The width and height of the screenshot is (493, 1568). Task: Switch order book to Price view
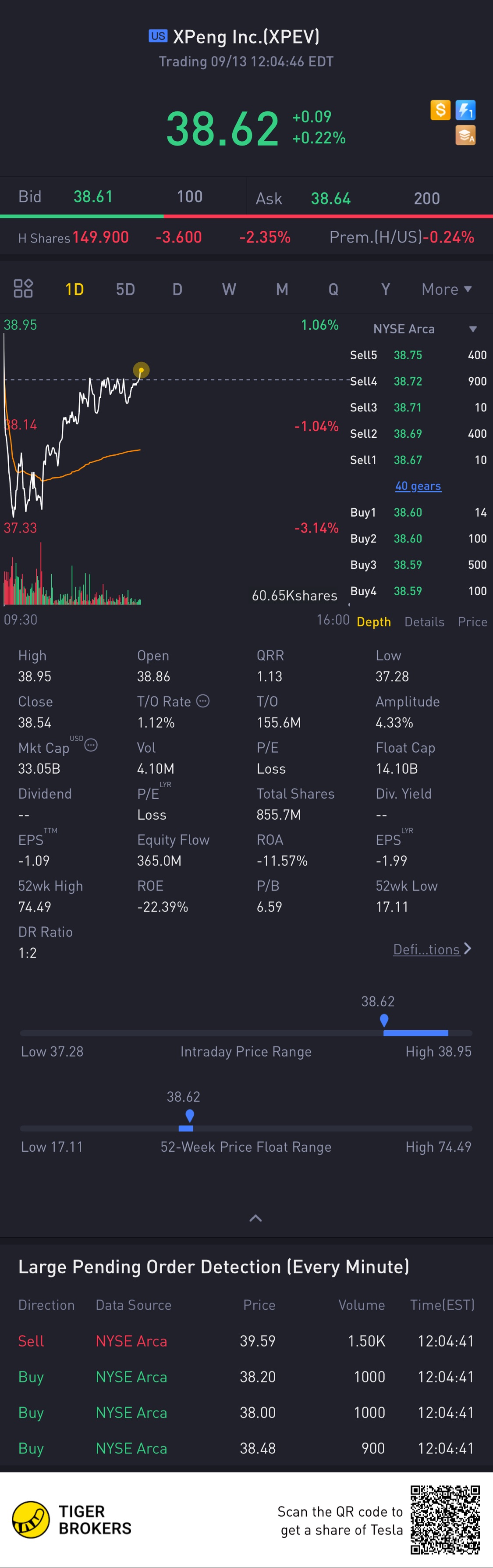tap(472, 621)
